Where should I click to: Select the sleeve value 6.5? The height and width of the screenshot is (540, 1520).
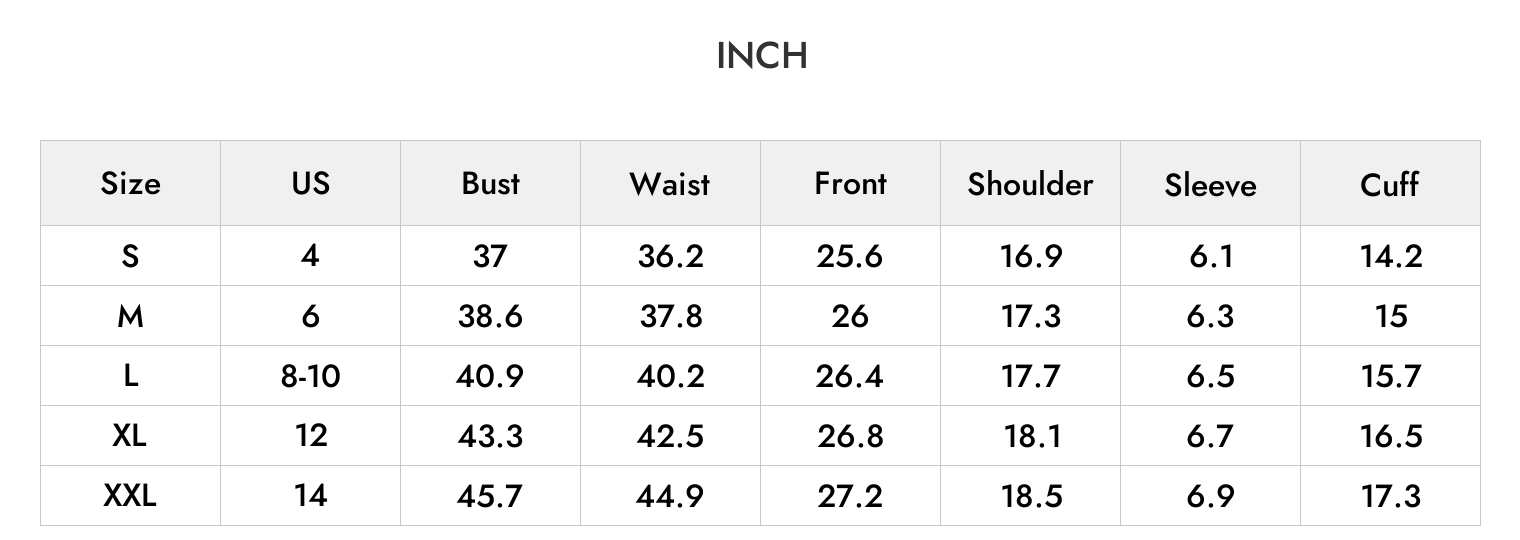coord(1211,375)
